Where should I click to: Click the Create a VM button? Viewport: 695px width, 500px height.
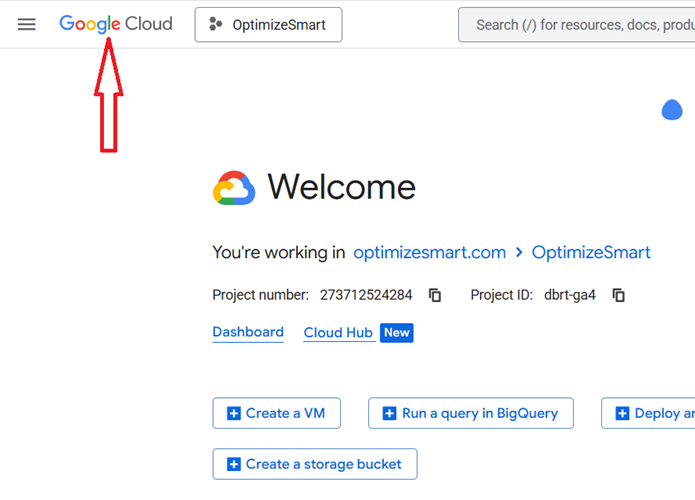pos(277,413)
